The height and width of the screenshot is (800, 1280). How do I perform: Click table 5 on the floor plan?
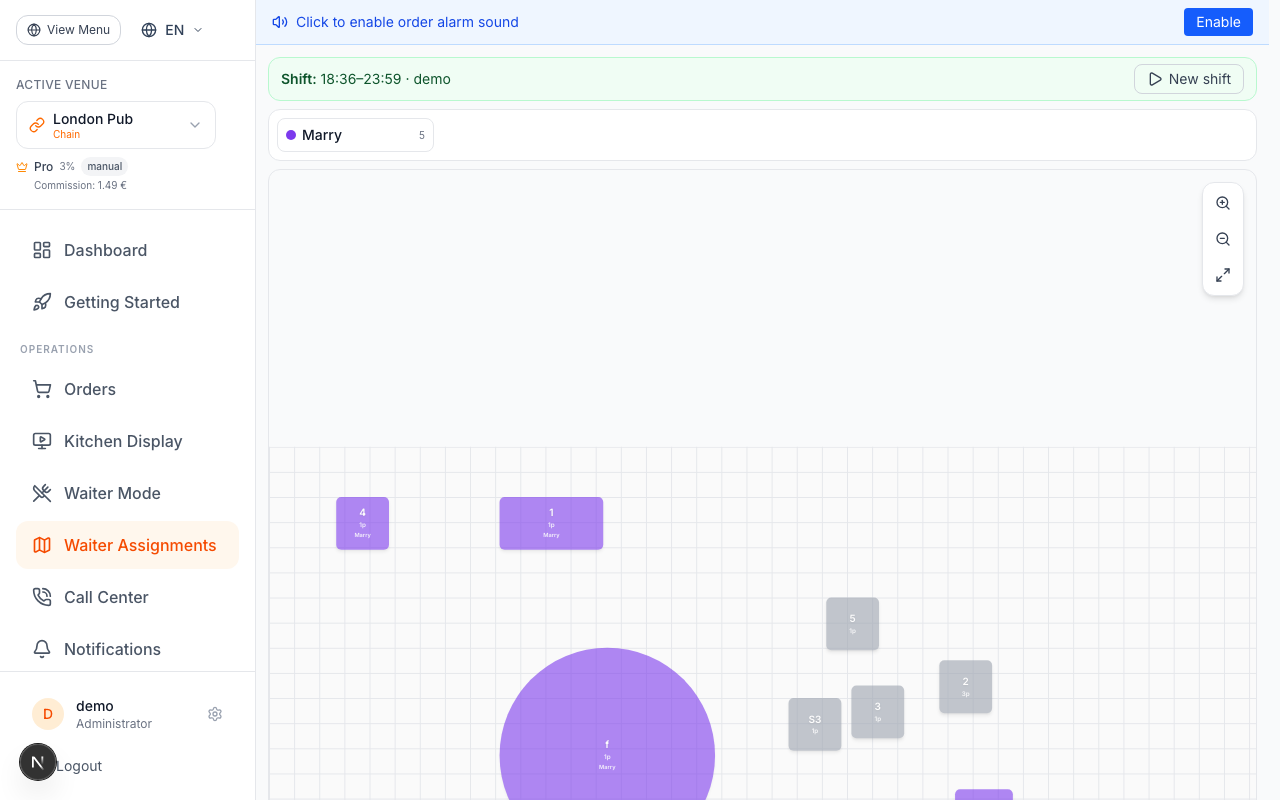852,623
